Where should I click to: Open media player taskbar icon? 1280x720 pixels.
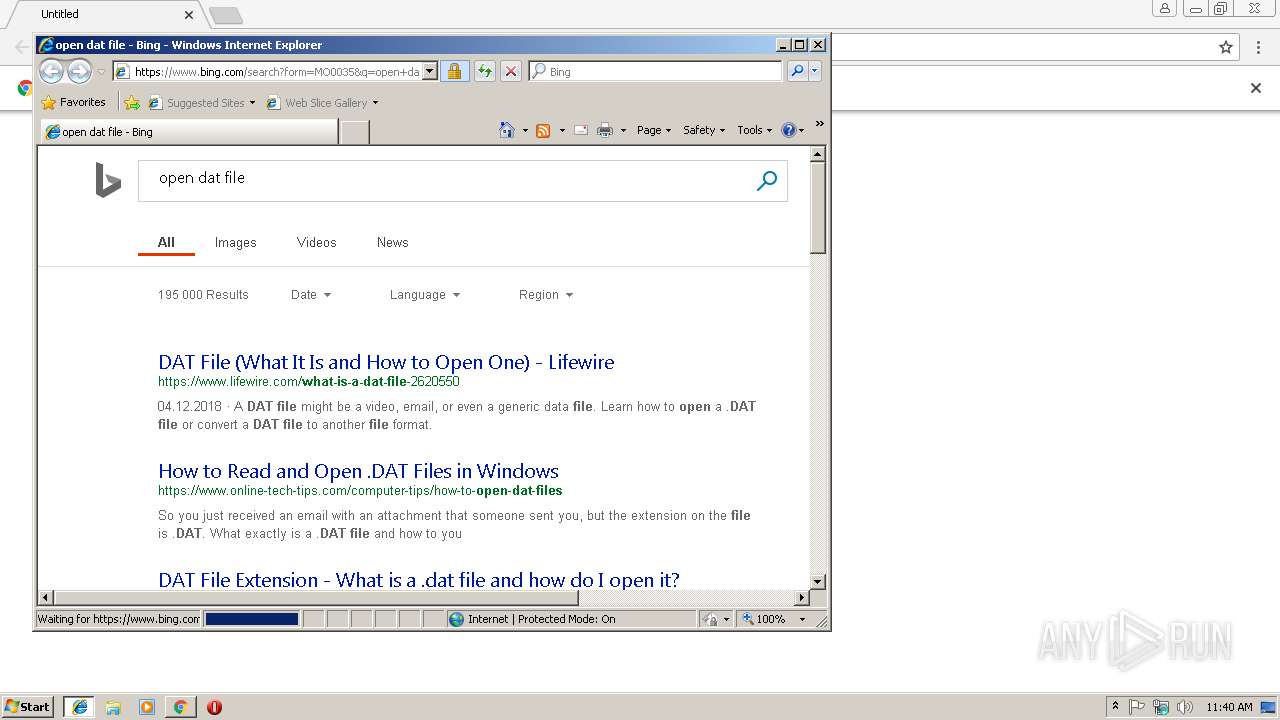click(147, 707)
